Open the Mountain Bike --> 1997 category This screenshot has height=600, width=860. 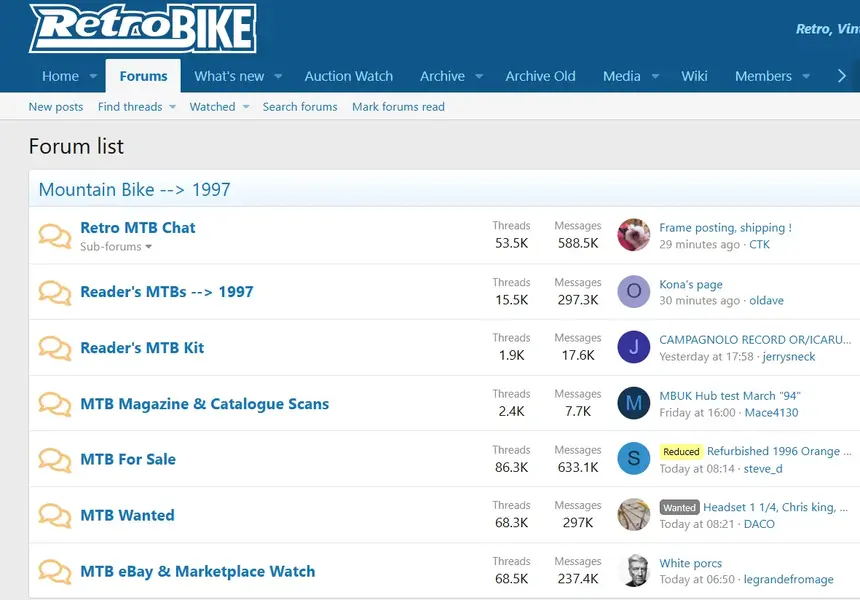(x=134, y=190)
